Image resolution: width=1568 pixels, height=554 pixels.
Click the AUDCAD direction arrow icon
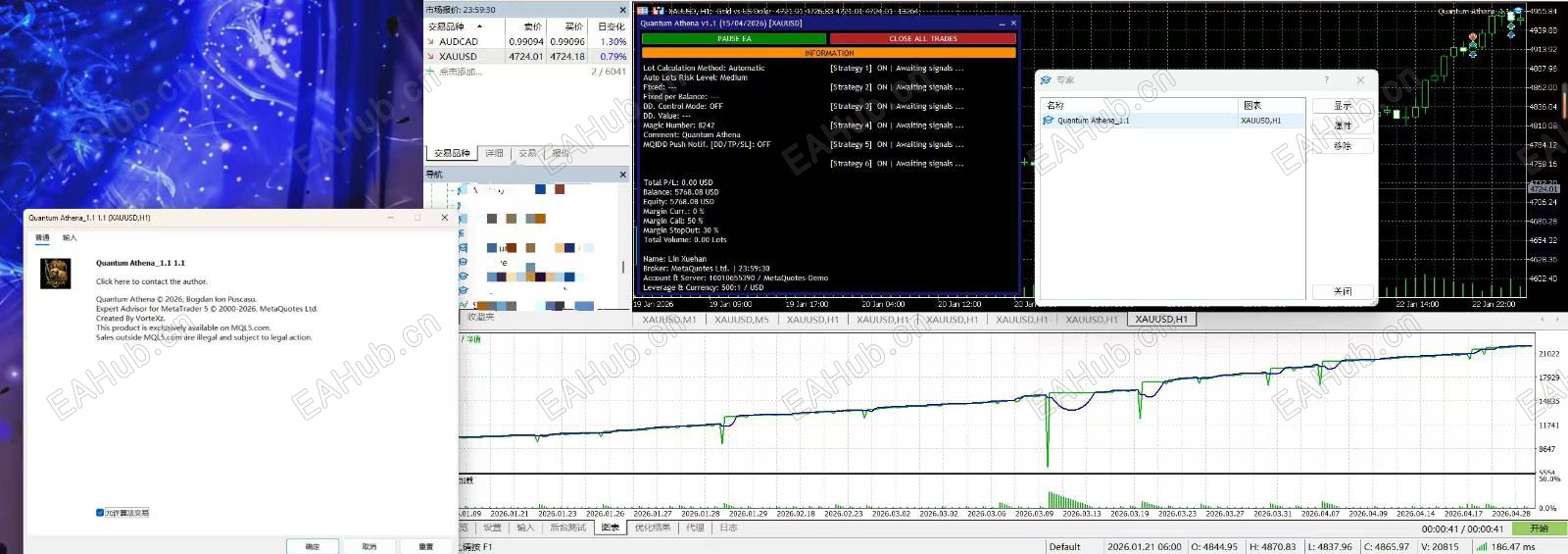click(430, 42)
